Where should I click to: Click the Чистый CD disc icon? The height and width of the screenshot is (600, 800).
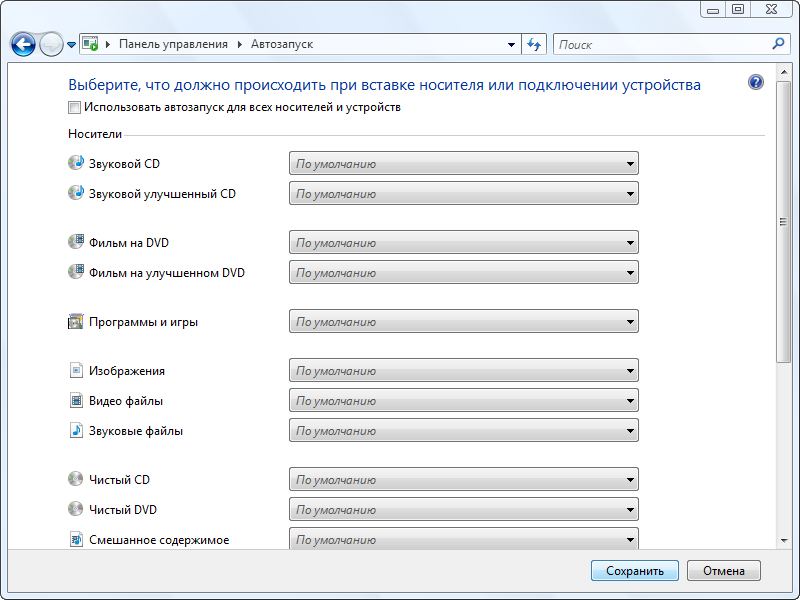coord(76,480)
